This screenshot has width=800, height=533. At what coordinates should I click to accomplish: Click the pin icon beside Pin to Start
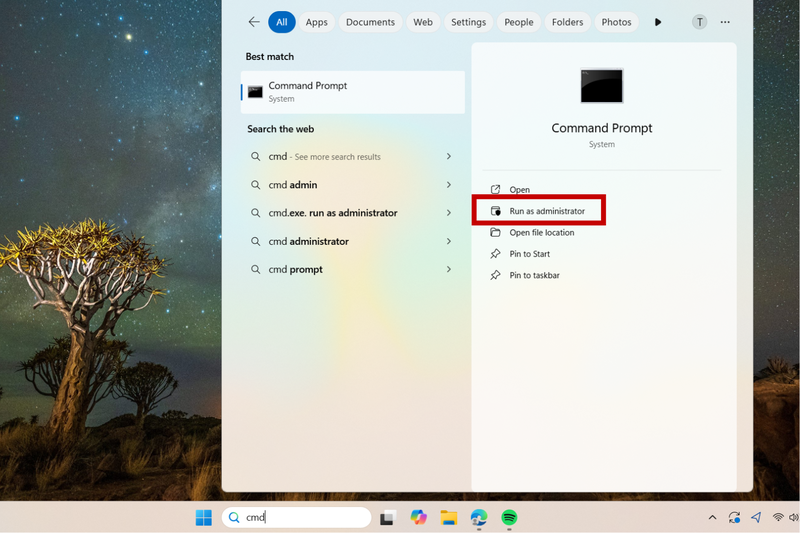495,253
